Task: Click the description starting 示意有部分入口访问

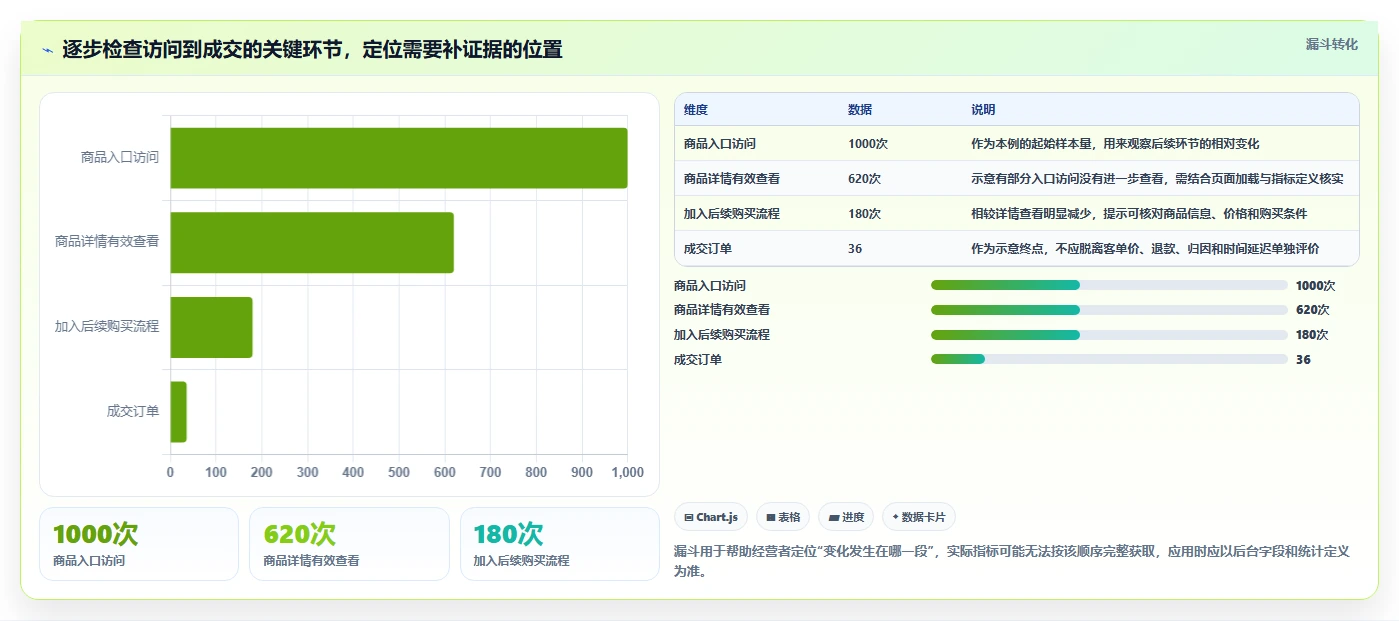Action: (1157, 179)
